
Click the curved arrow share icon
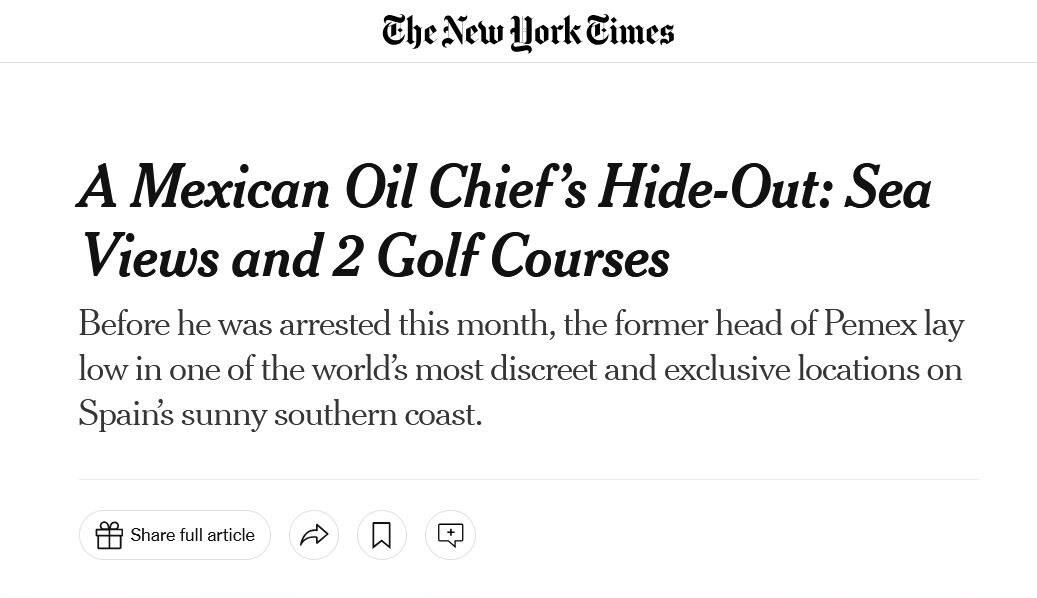coord(314,535)
